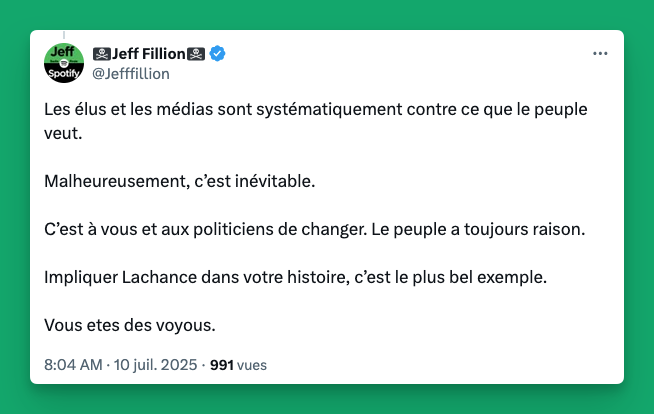The height and width of the screenshot is (414, 654).
Task: Click the line 'Malheureusement, c'est inévitable.'
Action: (180, 181)
